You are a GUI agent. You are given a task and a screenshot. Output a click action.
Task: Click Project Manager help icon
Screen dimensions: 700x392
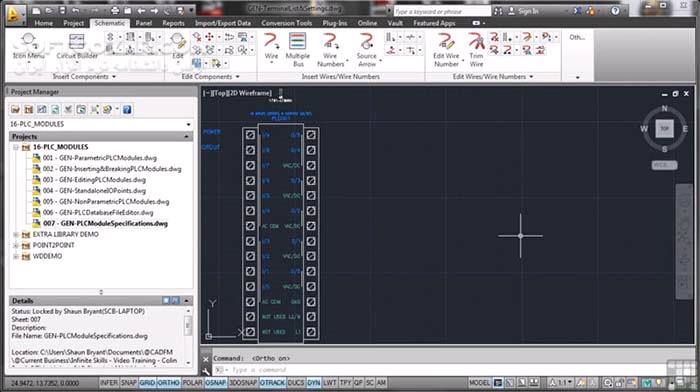click(x=127, y=109)
